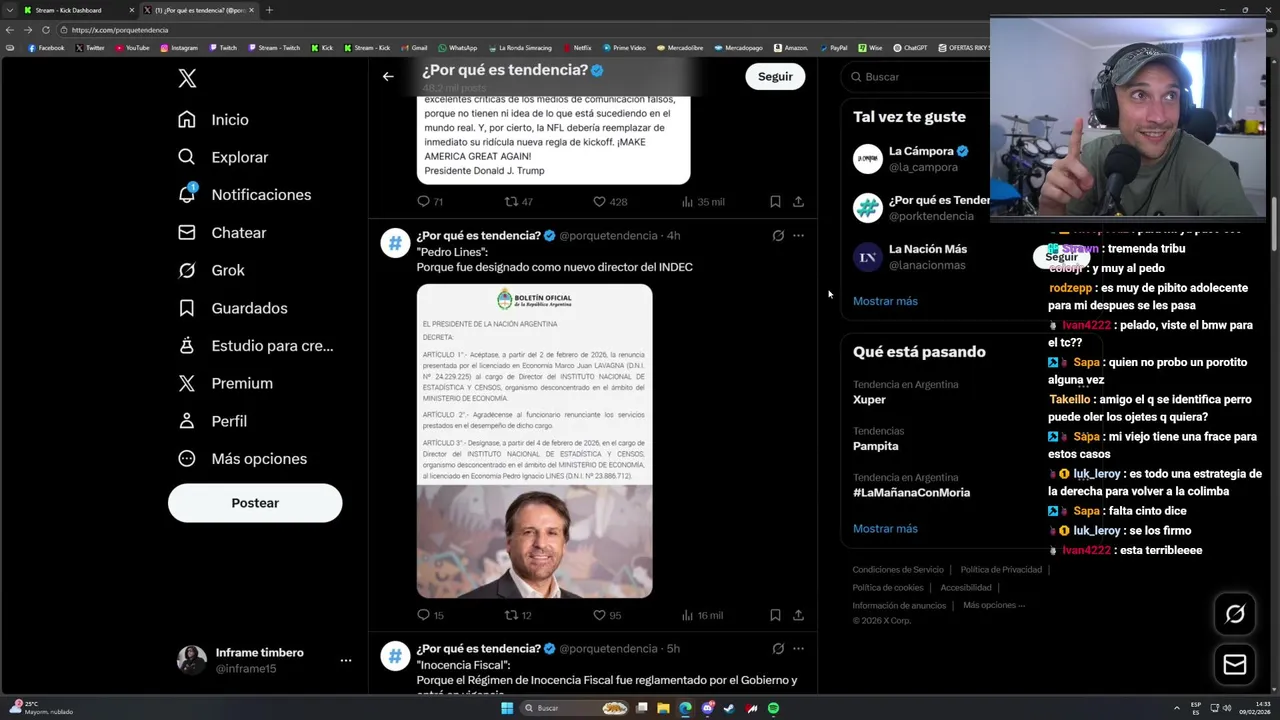Open Perfil person icon
The height and width of the screenshot is (720, 1280).
click(x=187, y=421)
